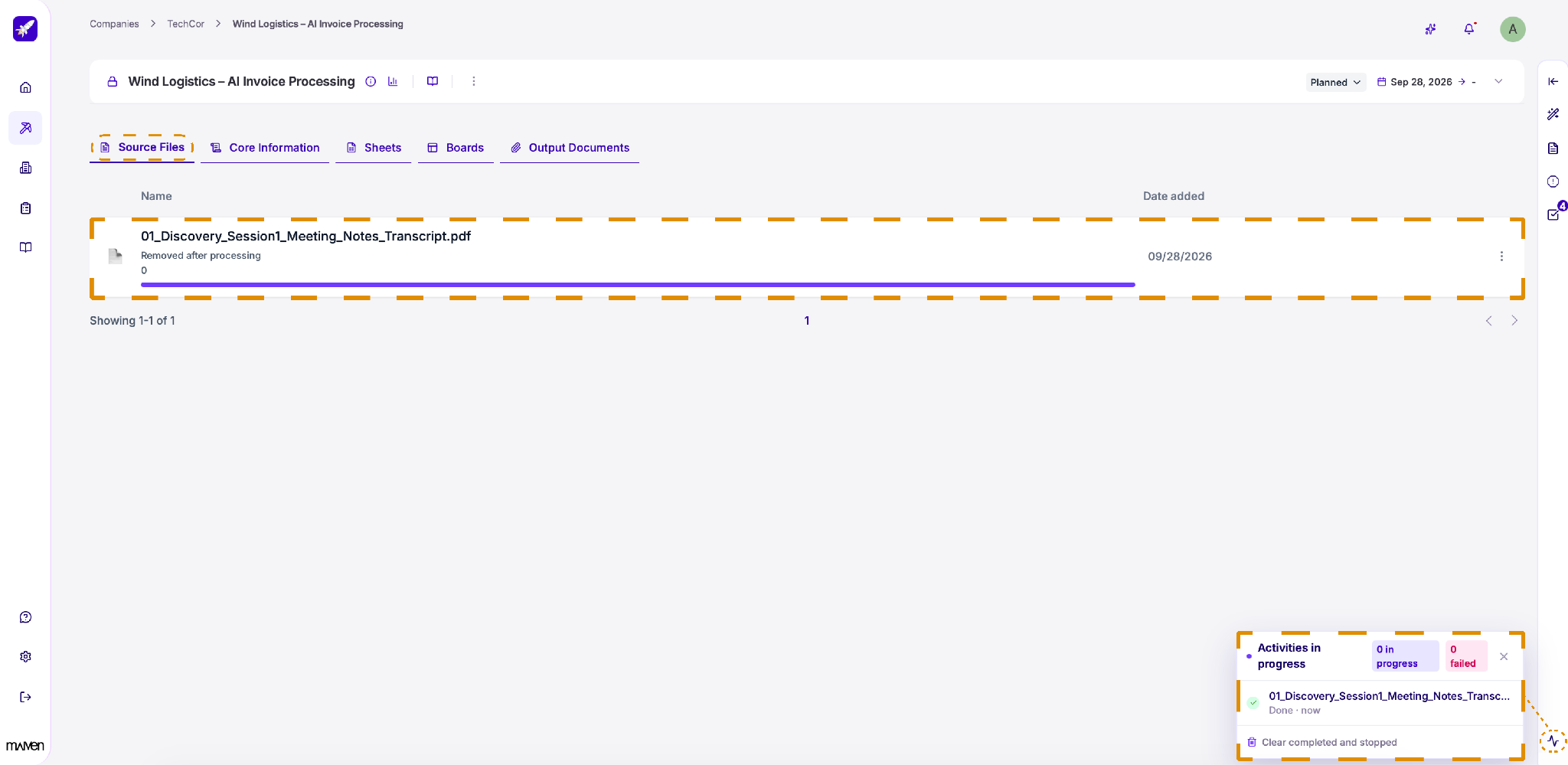Select page number 1
Image resolution: width=1568 pixels, height=765 pixels.
click(807, 321)
